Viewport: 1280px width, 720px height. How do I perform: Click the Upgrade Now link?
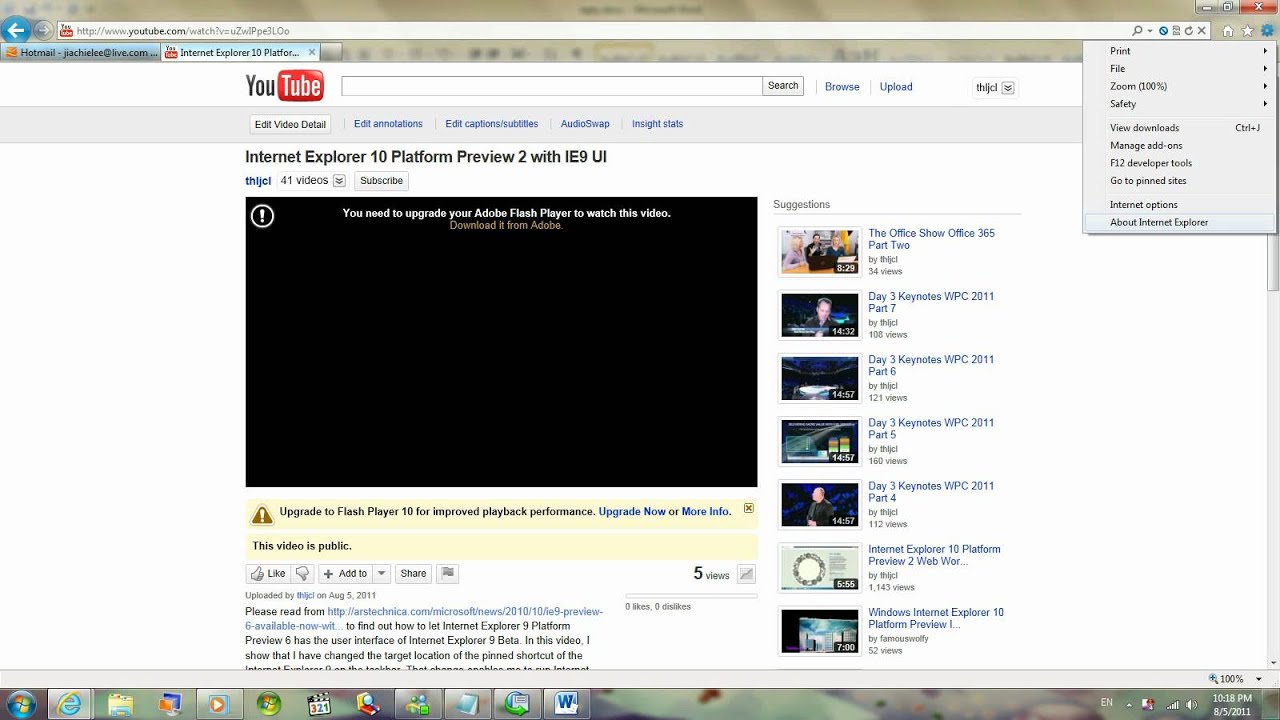632,512
